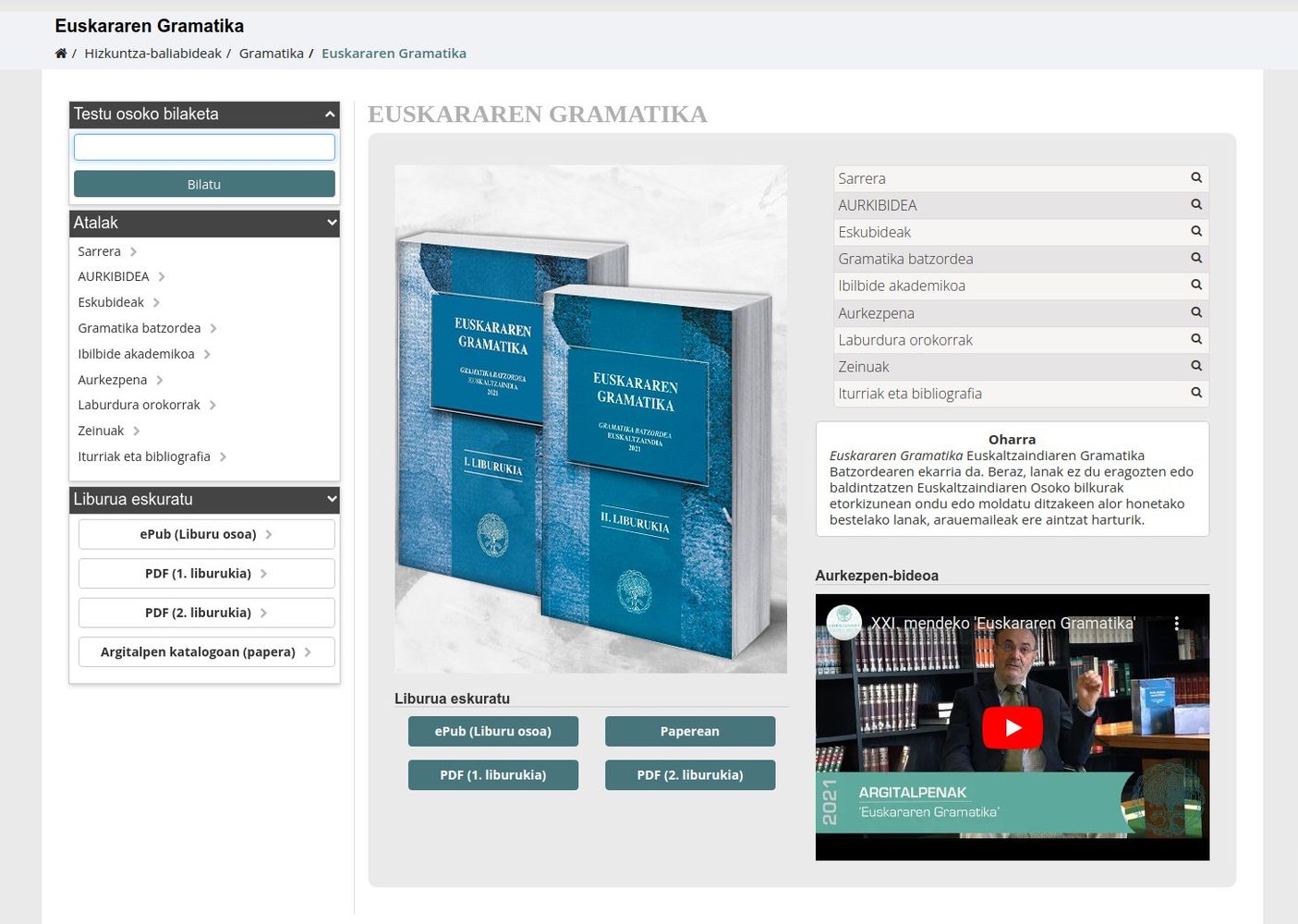Viewport: 1298px width, 924px height.
Task: Open the magnifier icon for Eskubideak
Action: (x=1196, y=231)
